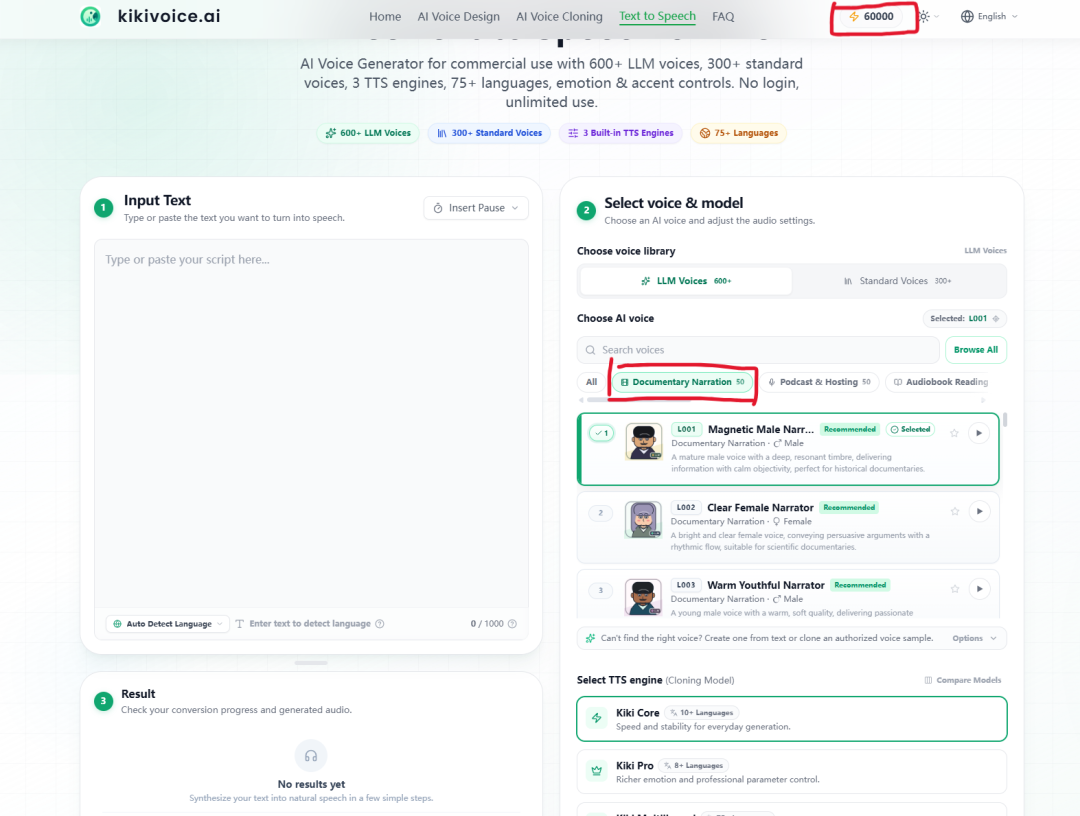The image size is (1080, 816).
Task: Play the Clear Female Narrator preview
Action: 979,512
